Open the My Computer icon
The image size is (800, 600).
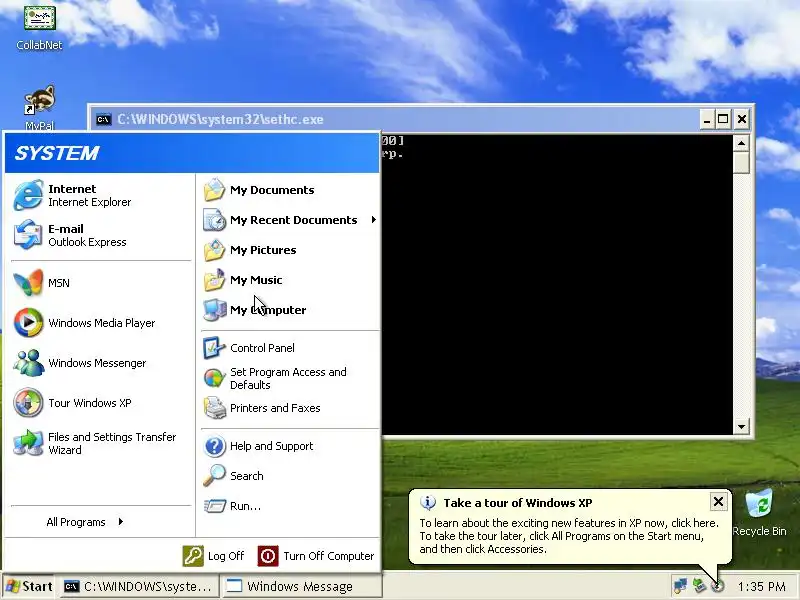[214, 310]
